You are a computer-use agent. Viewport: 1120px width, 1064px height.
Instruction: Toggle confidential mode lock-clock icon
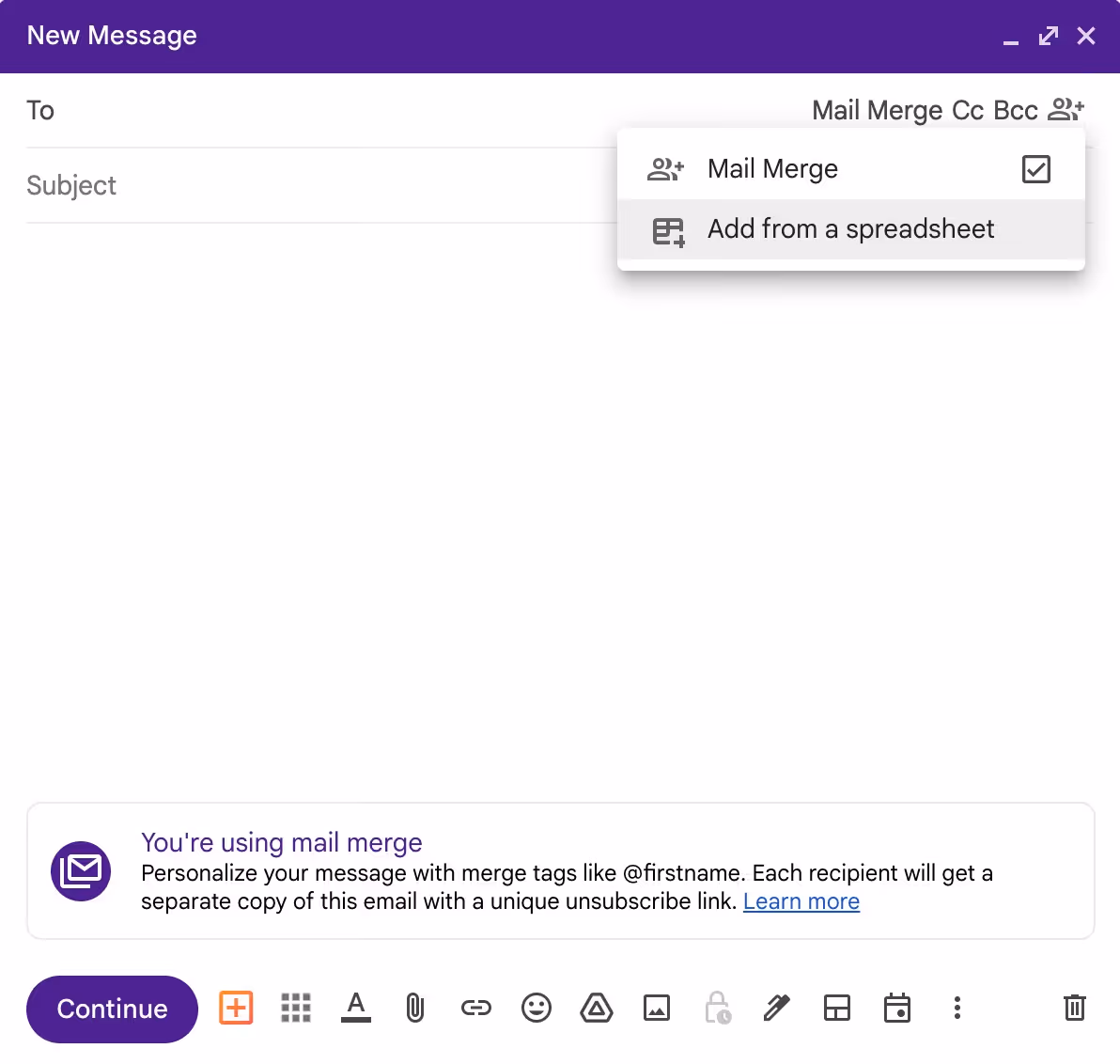pos(718,1009)
